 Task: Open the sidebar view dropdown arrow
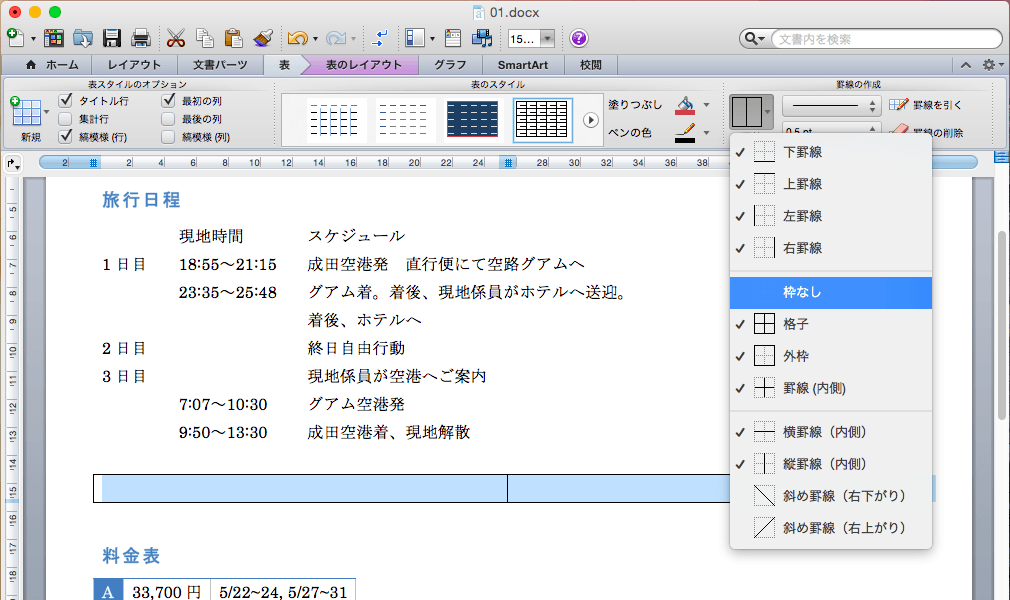[x=432, y=39]
